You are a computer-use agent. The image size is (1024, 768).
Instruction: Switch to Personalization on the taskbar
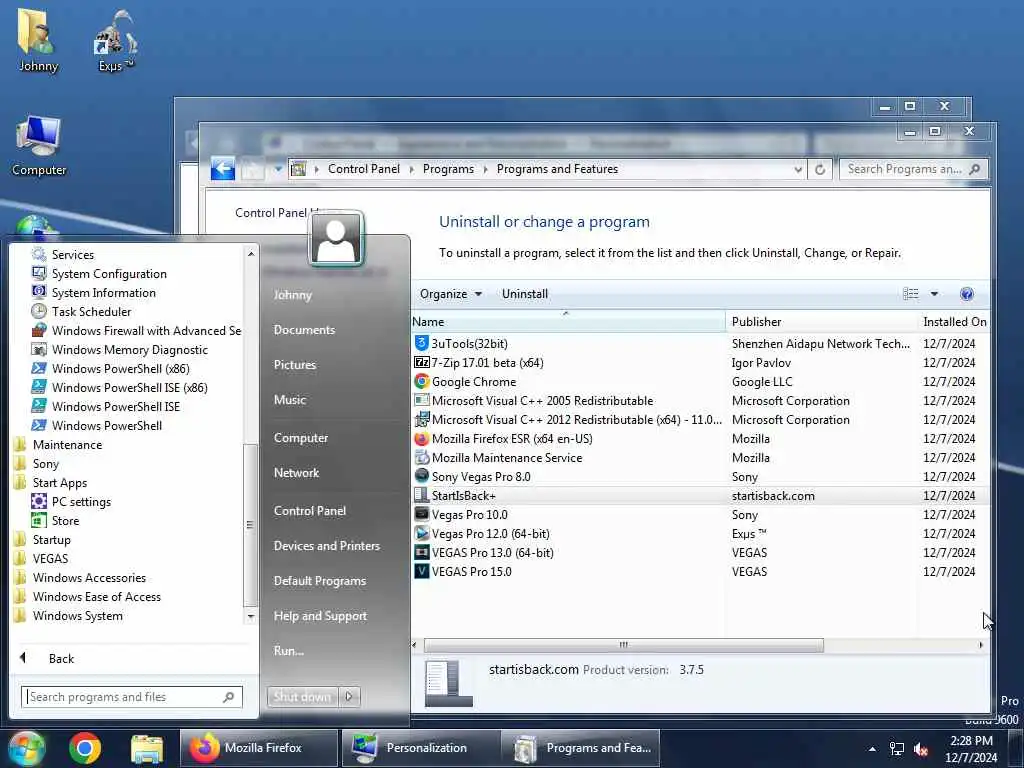[x=420, y=748]
